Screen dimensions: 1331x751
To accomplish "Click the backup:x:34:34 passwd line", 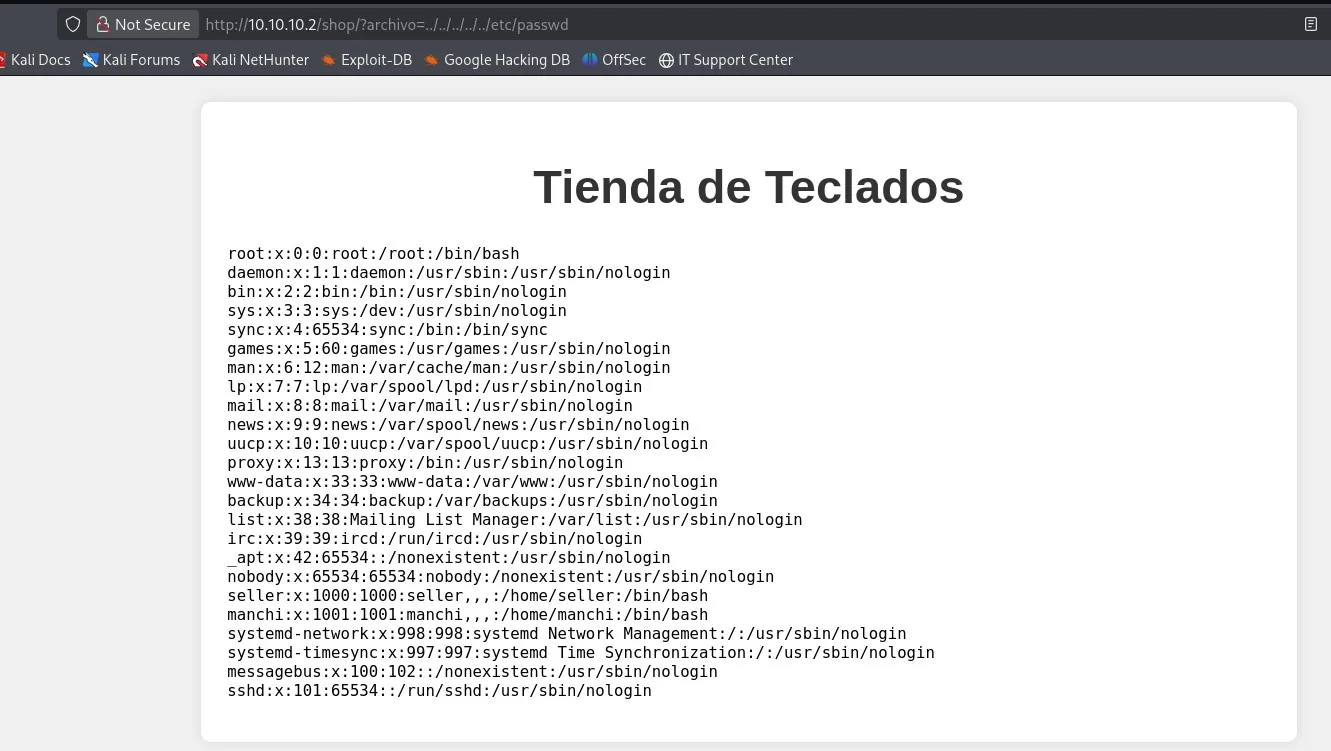I will click(x=472, y=501).
